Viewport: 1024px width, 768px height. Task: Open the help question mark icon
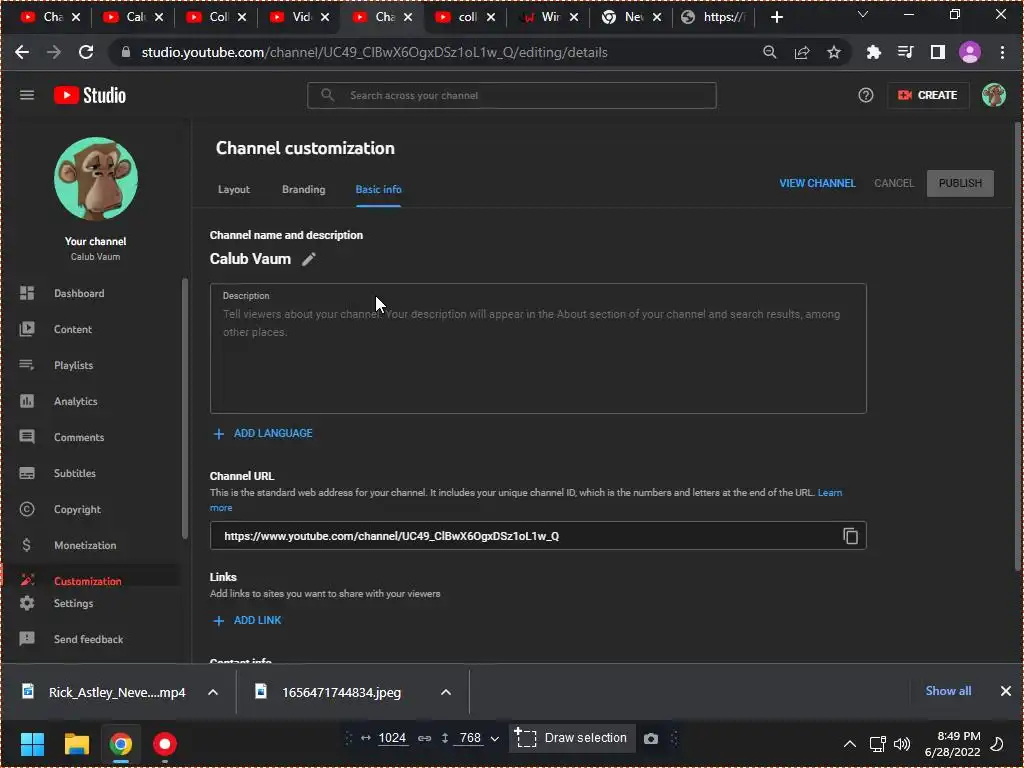(x=865, y=95)
